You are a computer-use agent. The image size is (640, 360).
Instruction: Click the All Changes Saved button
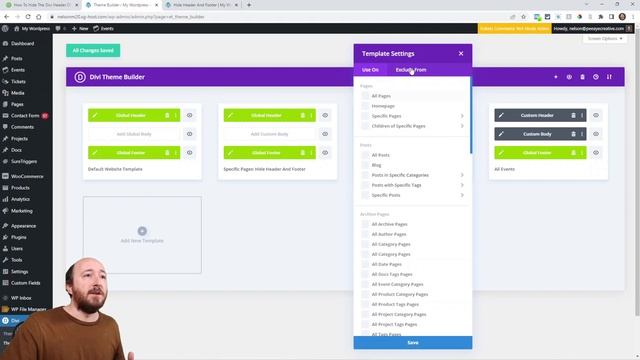(x=93, y=50)
